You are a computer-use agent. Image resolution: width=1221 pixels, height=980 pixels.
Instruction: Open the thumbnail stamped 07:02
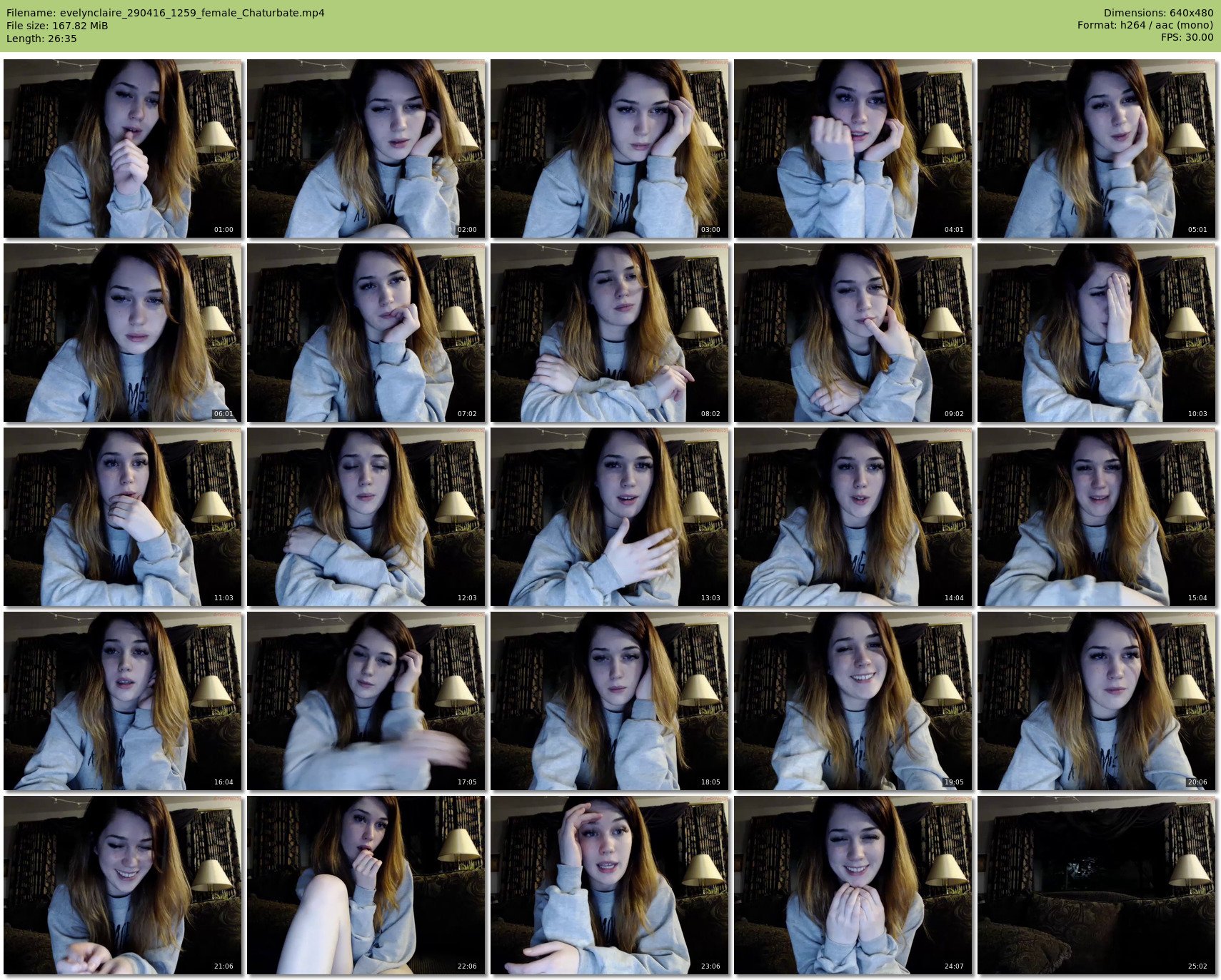tap(366, 333)
